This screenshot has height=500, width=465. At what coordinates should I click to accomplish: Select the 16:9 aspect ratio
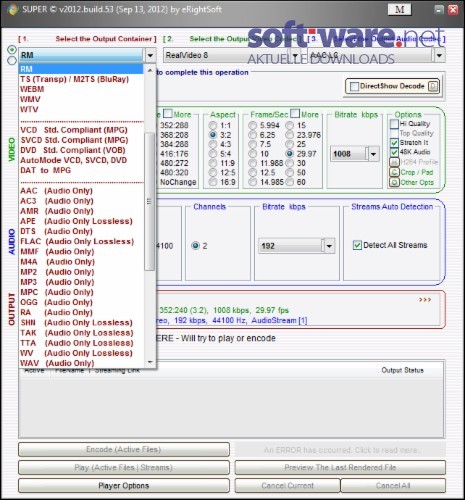click(x=213, y=182)
